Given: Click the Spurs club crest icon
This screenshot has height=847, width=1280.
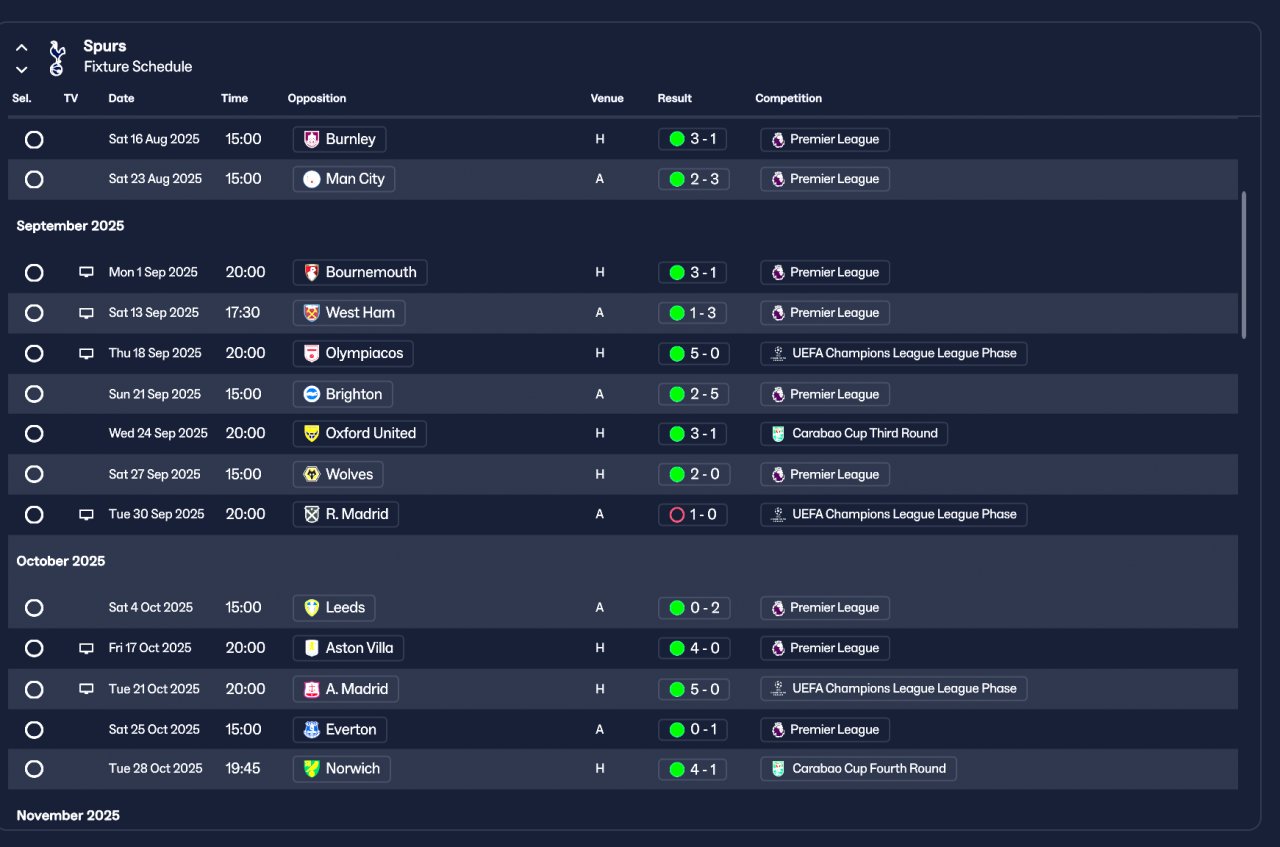Looking at the screenshot, I should pyautogui.click(x=56, y=58).
